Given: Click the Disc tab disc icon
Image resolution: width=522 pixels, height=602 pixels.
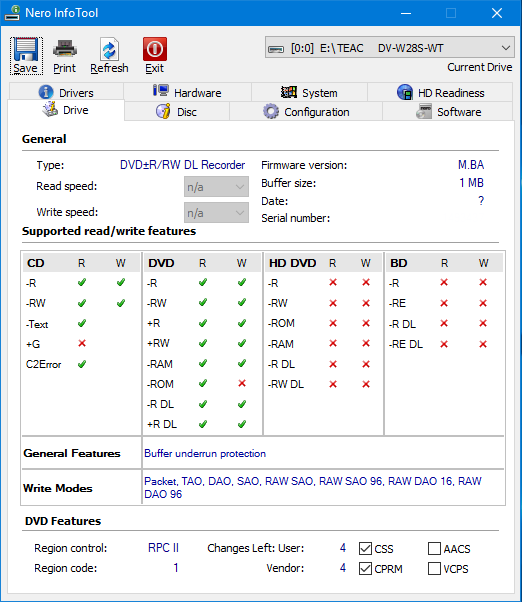Looking at the screenshot, I should (163, 112).
